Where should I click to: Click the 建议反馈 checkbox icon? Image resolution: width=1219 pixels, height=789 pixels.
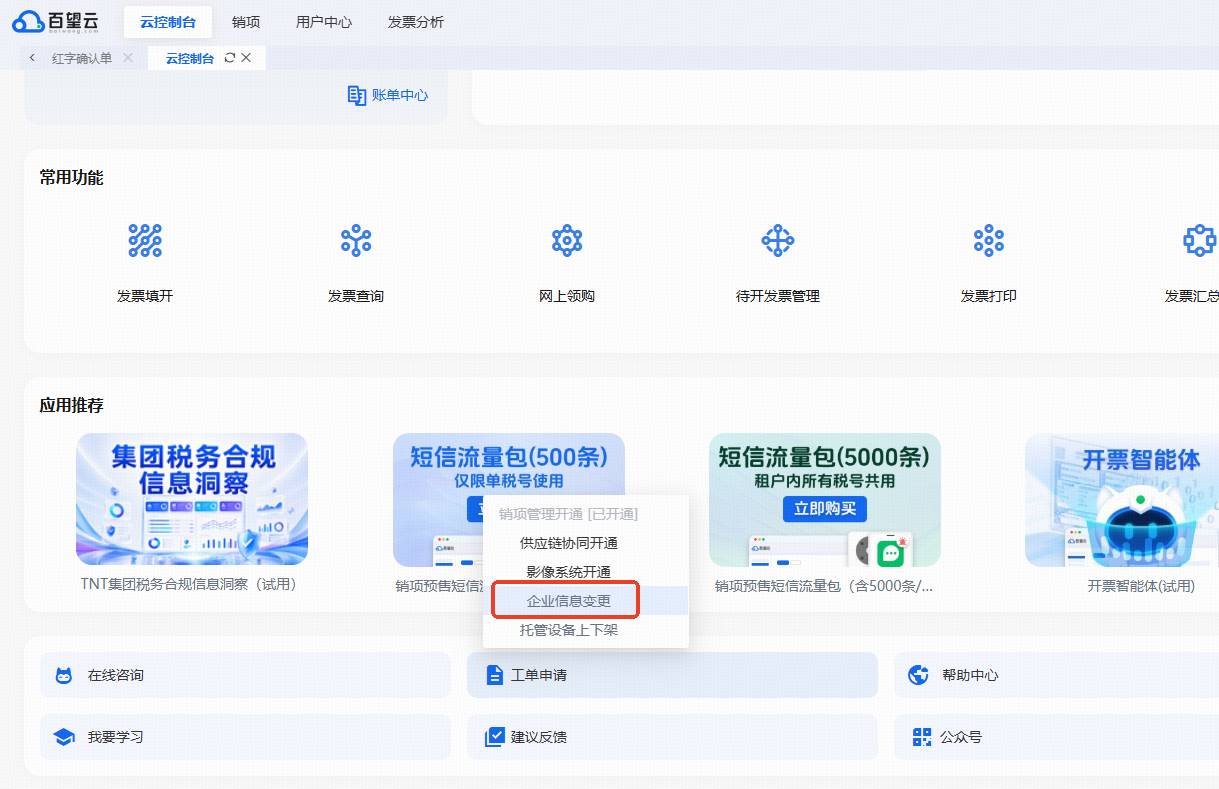(494, 737)
